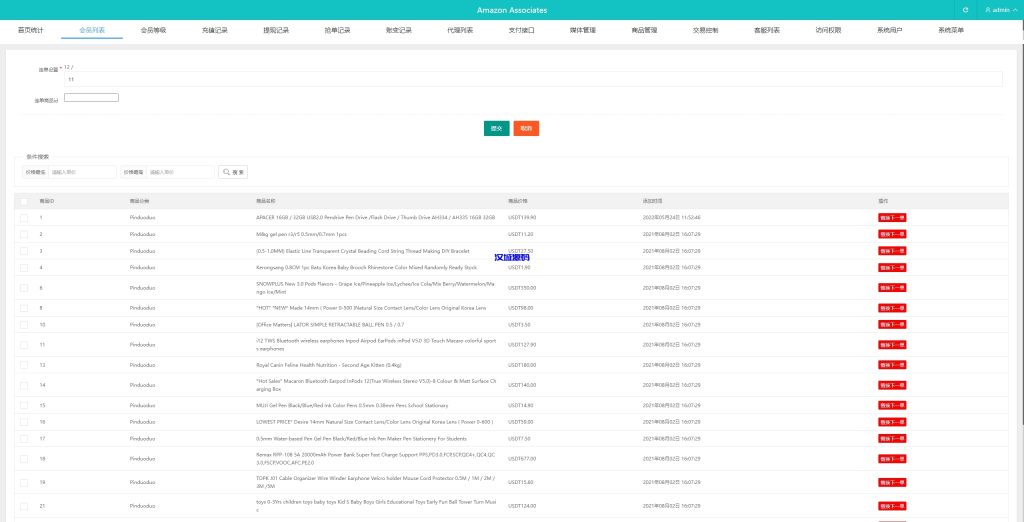Click the red action button for APACER row
The image size is (1024, 522).
[892, 217]
